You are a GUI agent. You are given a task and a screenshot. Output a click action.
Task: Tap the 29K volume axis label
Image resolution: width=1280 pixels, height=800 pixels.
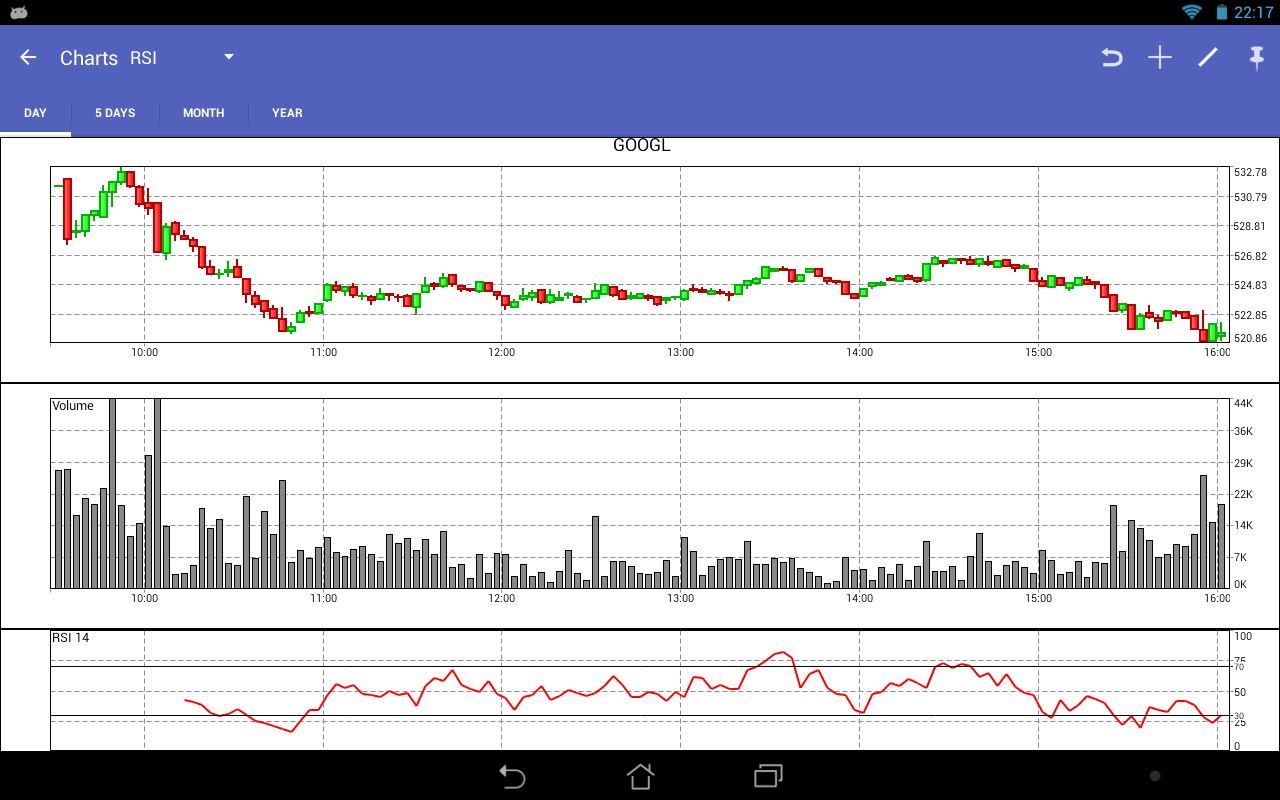tap(1244, 463)
